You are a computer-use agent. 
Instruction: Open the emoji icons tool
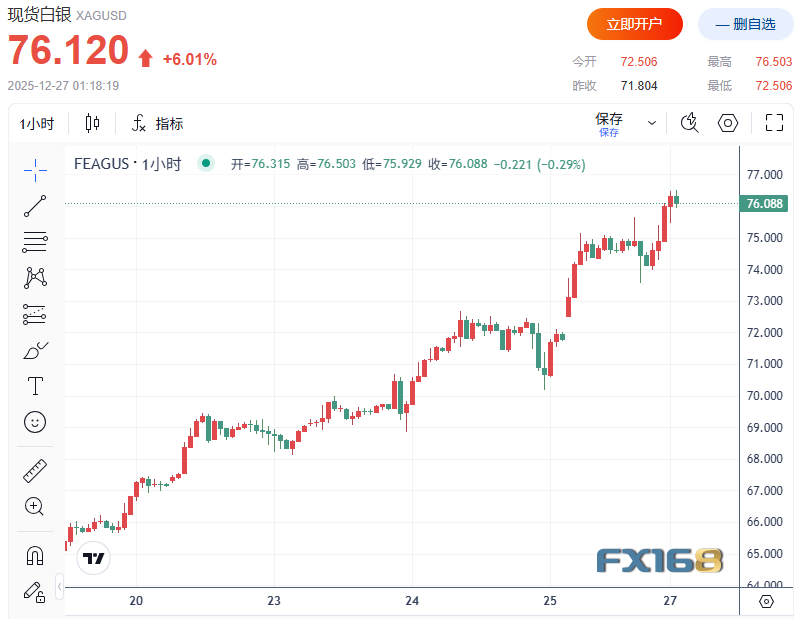pos(35,422)
